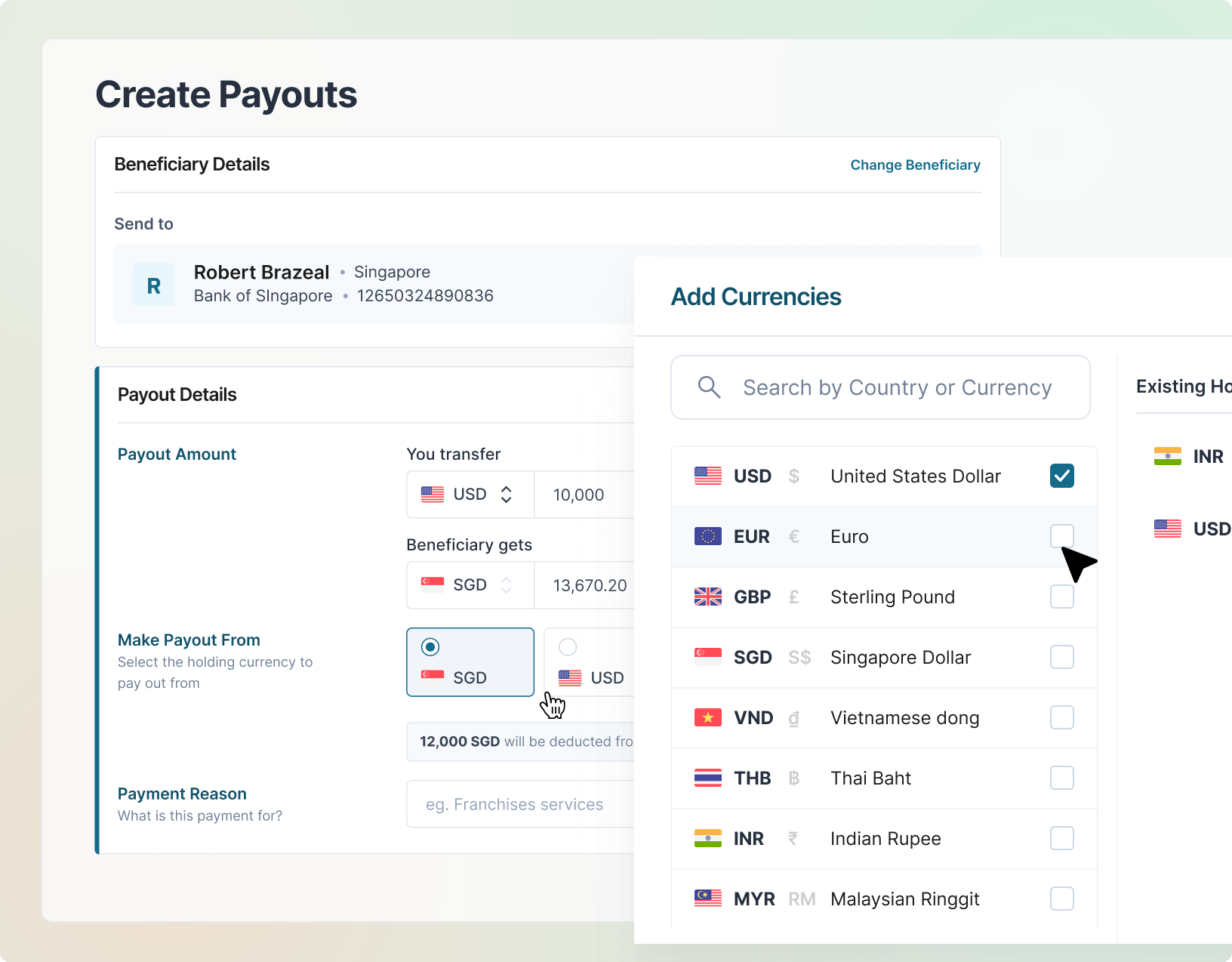The image size is (1232, 962).
Task: Click the 12,000 SGD deduction notice
Action: 521,742
